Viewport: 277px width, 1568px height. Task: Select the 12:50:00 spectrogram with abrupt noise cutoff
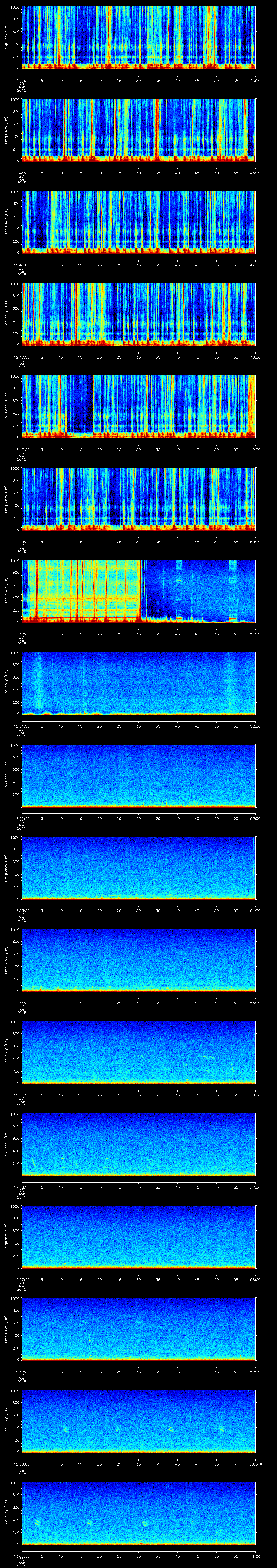(x=138, y=591)
